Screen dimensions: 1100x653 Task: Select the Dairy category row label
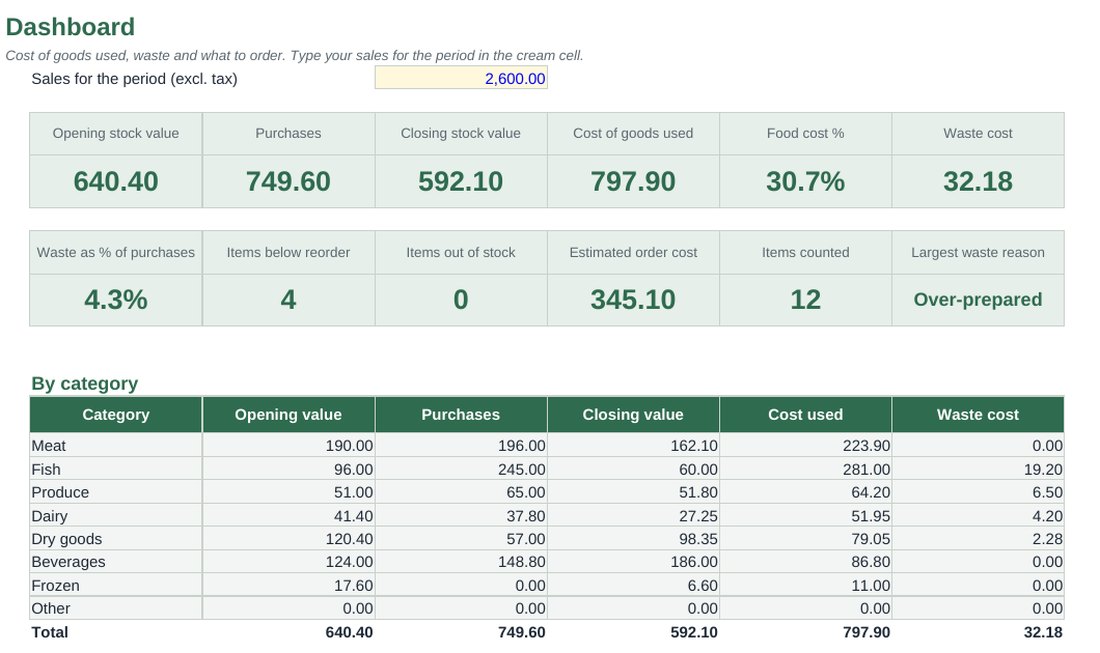49,516
